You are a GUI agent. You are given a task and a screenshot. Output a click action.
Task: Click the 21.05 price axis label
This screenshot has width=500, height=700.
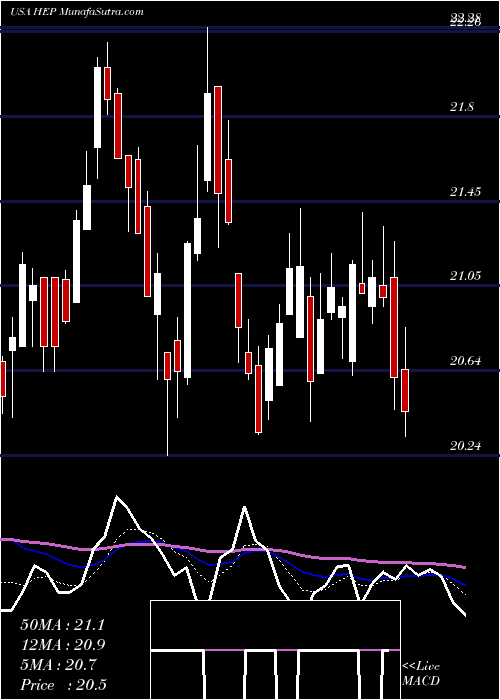click(x=466, y=276)
